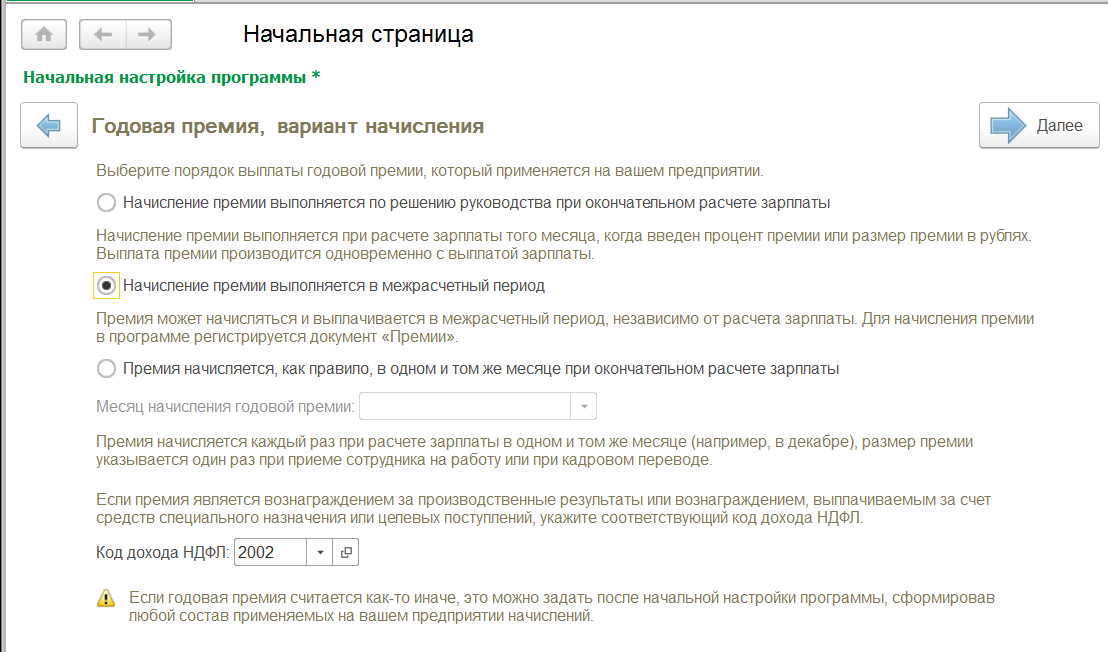Return to previous setup step blue arrow
The width and height of the screenshot is (1108, 652).
tap(49, 126)
